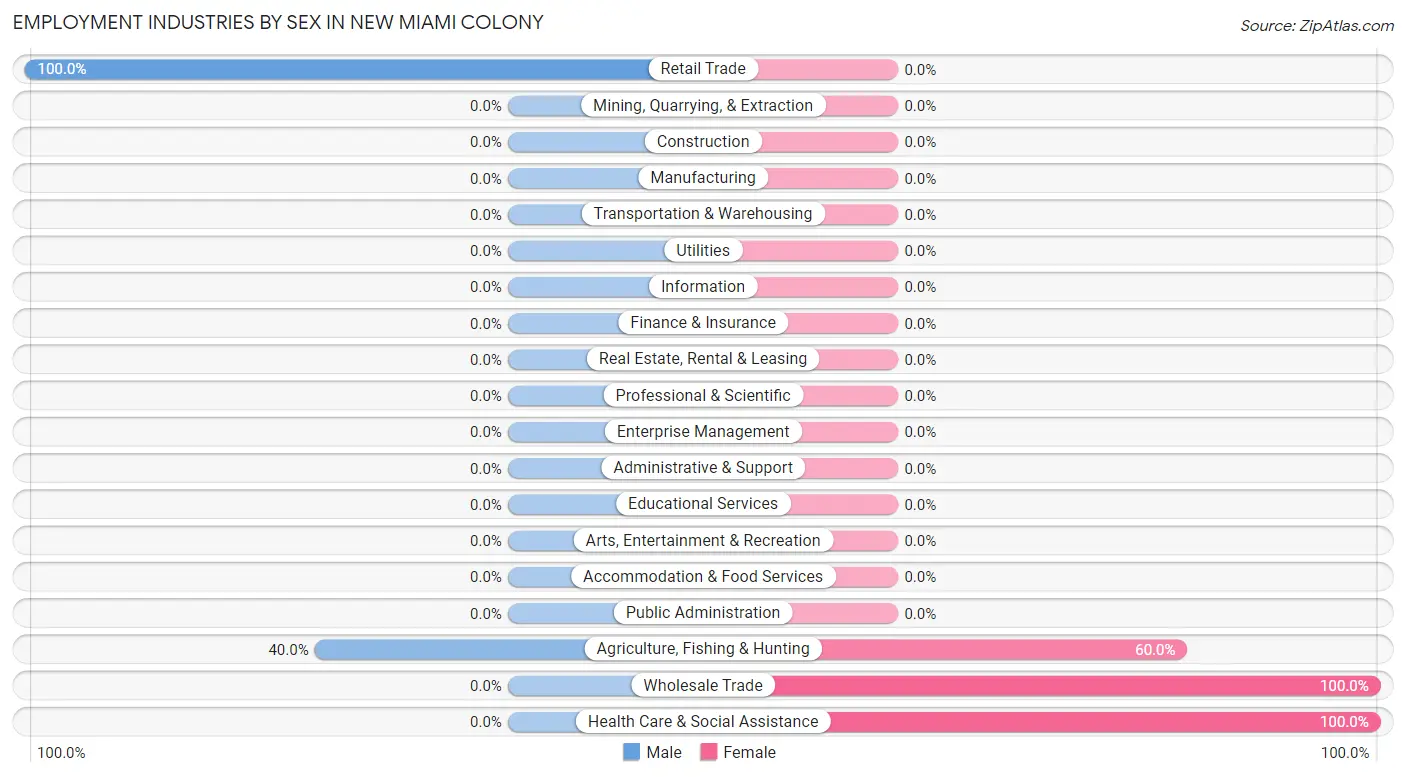This screenshot has height=777, width=1406.
Task: Select the Mining, Quarrying, & Extraction label
Action: pos(703,105)
